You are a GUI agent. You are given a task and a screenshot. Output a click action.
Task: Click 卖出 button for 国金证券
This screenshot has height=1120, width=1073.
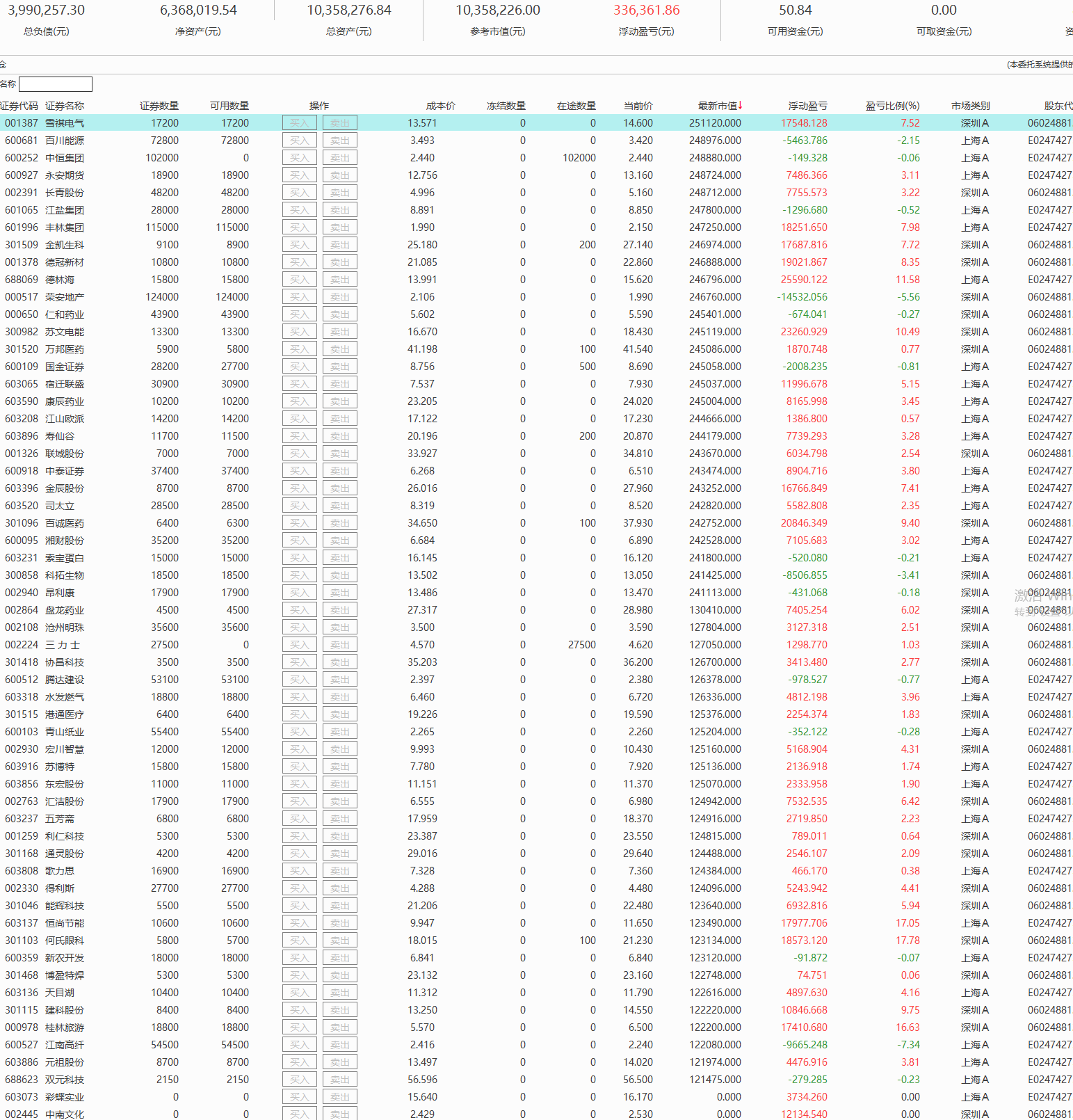tap(340, 367)
